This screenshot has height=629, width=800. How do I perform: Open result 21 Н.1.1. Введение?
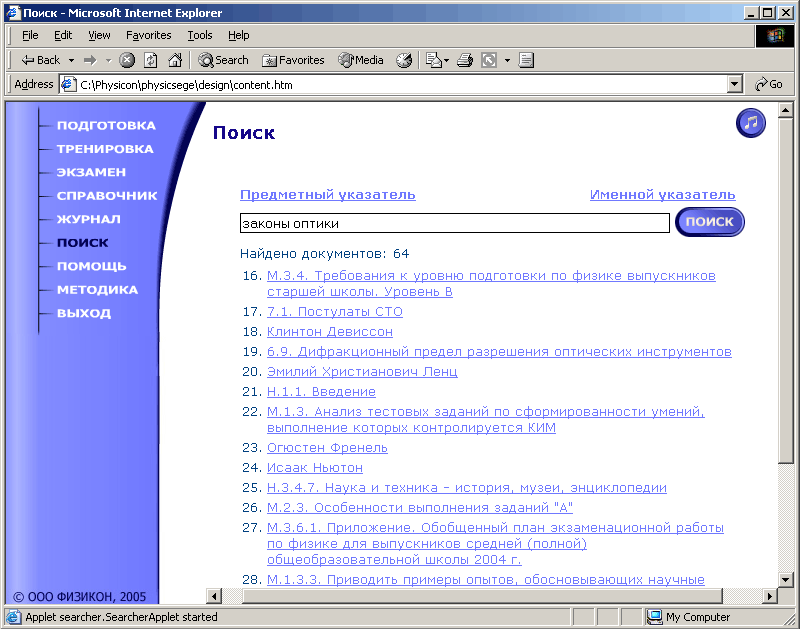click(x=321, y=392)
